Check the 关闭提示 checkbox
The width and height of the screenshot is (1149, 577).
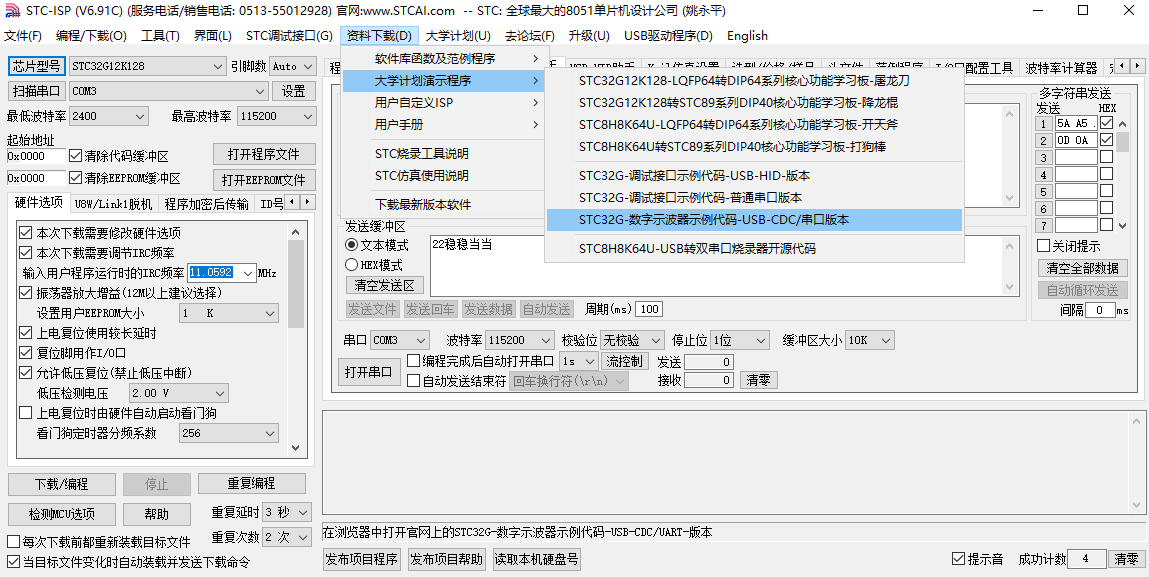tap(1043, 246)
